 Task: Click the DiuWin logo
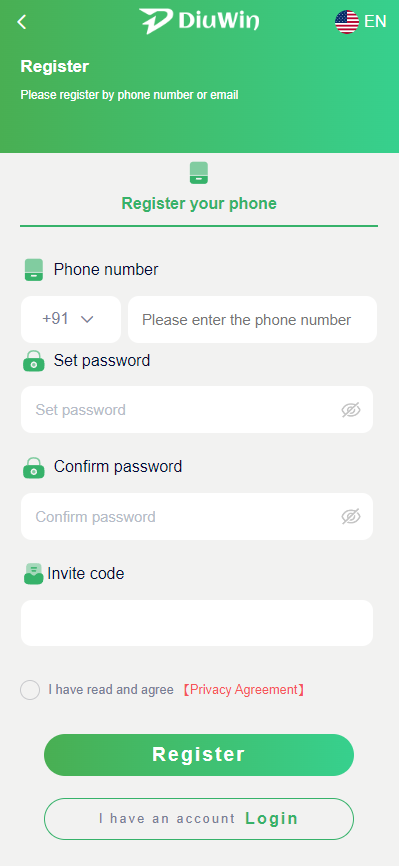tap(199, 21)
